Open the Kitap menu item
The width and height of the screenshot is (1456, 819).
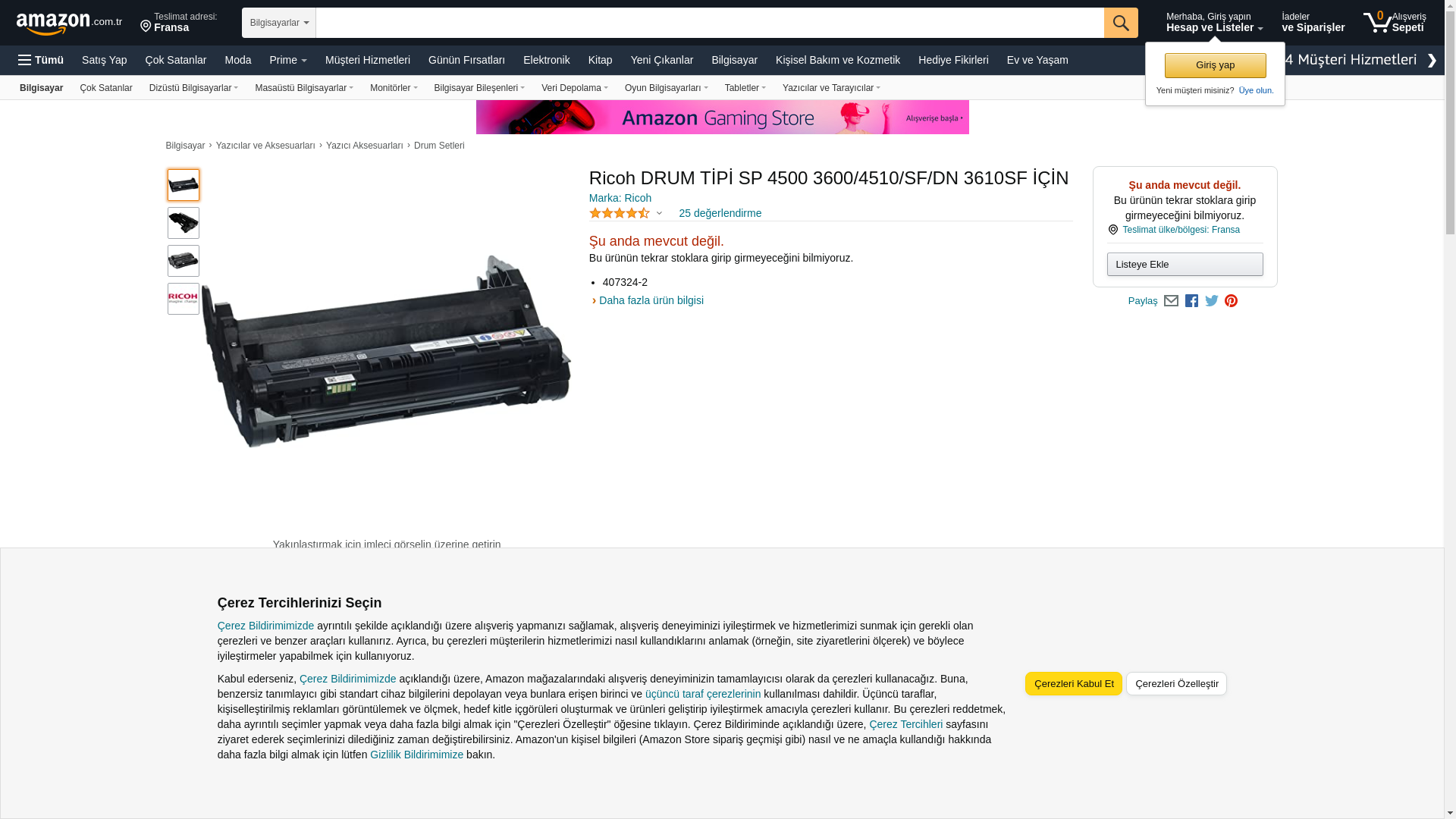[600, 60]
